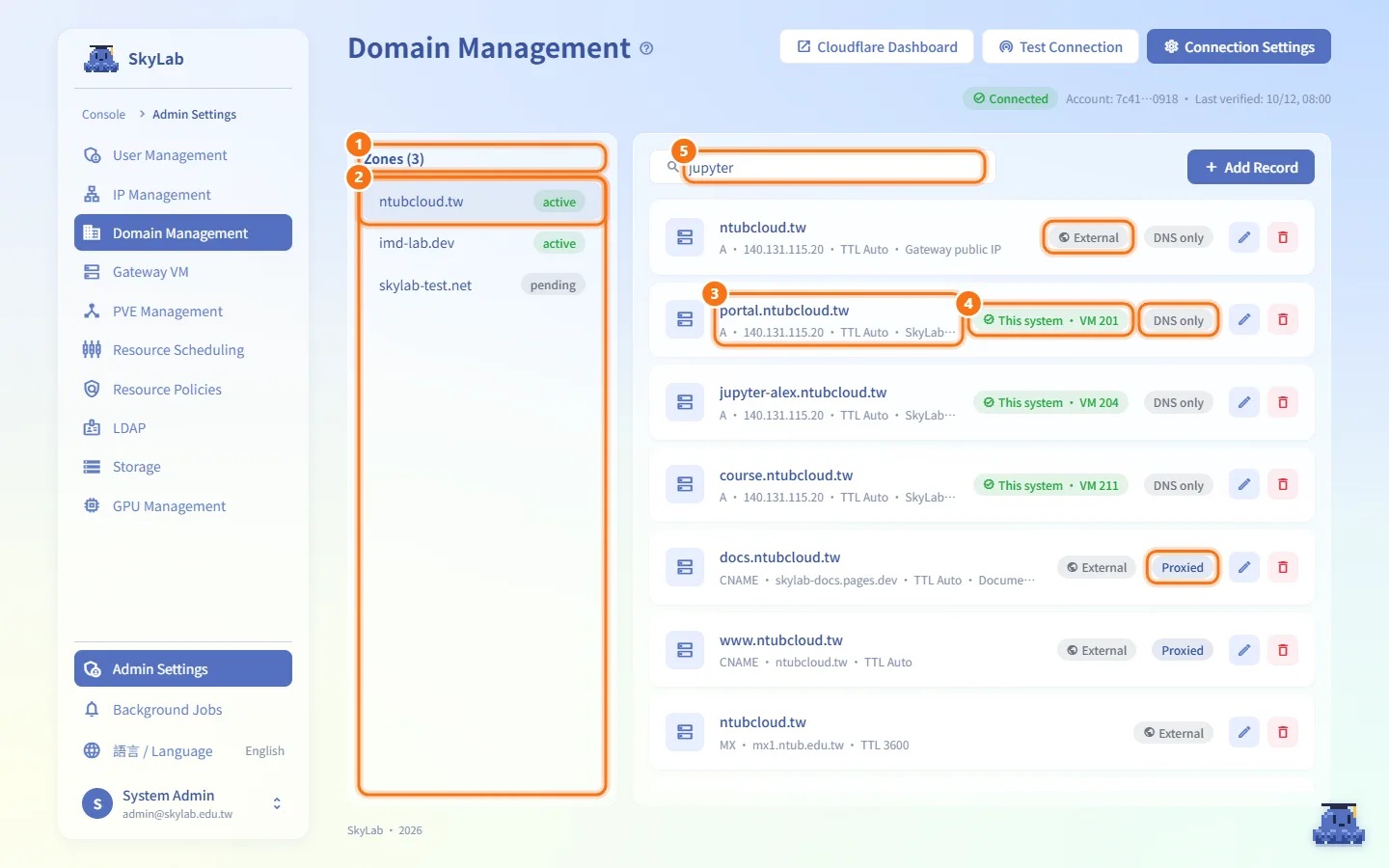
Task: Open IP Management page
Action: 183,195
